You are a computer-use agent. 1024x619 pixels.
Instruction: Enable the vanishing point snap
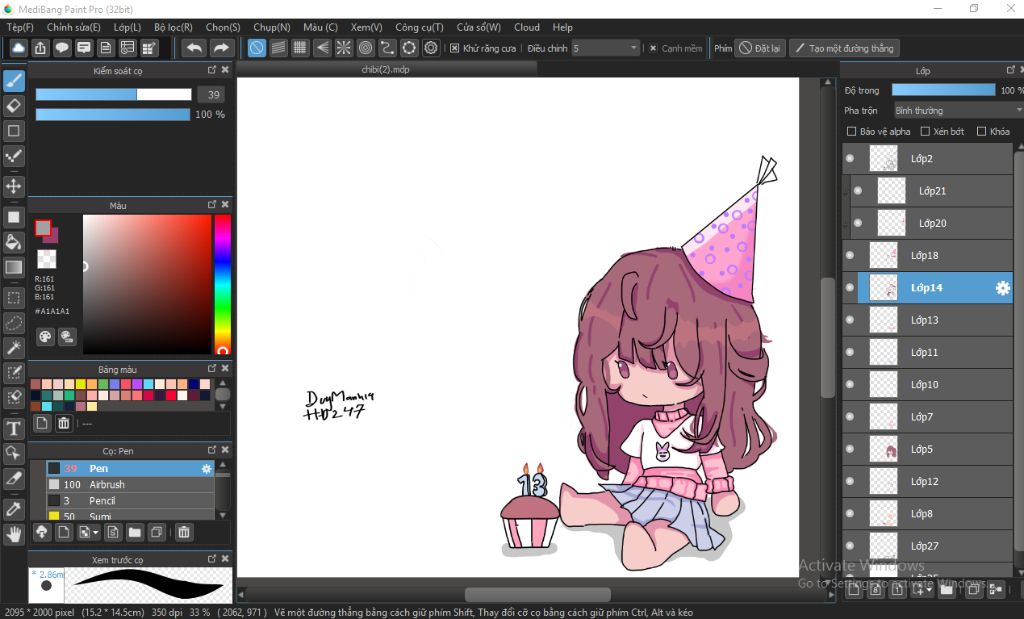[322, 48]
